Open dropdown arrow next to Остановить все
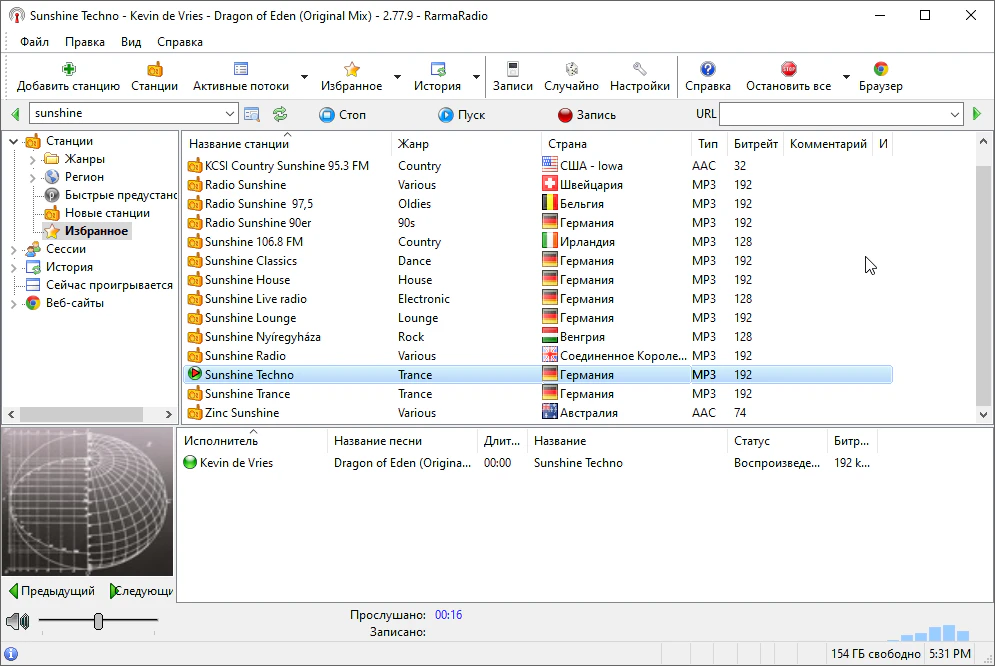The width and height of the screenshot is (995, 666). (x=846, y=77)
